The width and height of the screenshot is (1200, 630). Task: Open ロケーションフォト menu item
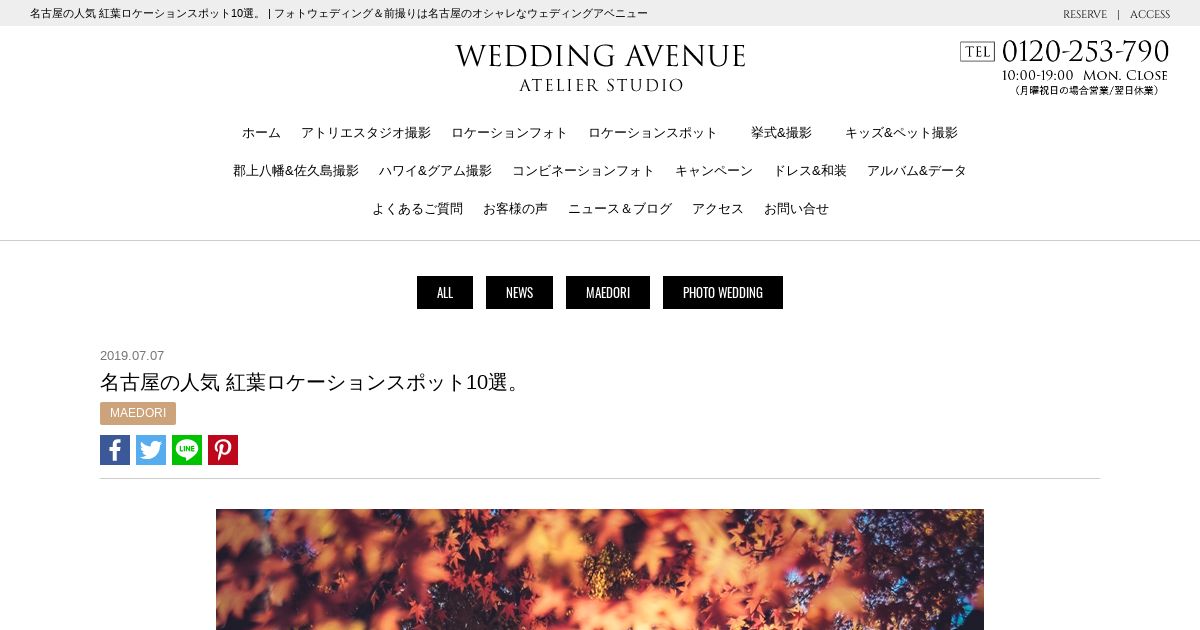pyautogui.click(x=509, y=133)
